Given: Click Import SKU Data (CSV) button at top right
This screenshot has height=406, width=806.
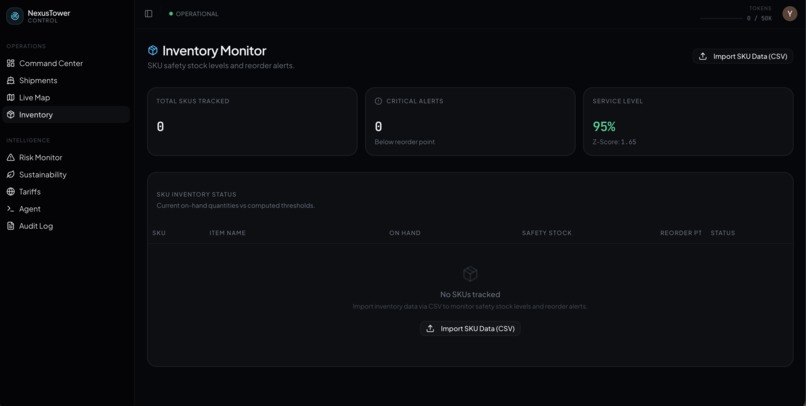Looking at the screenshot, I should (x=743, y=57).
